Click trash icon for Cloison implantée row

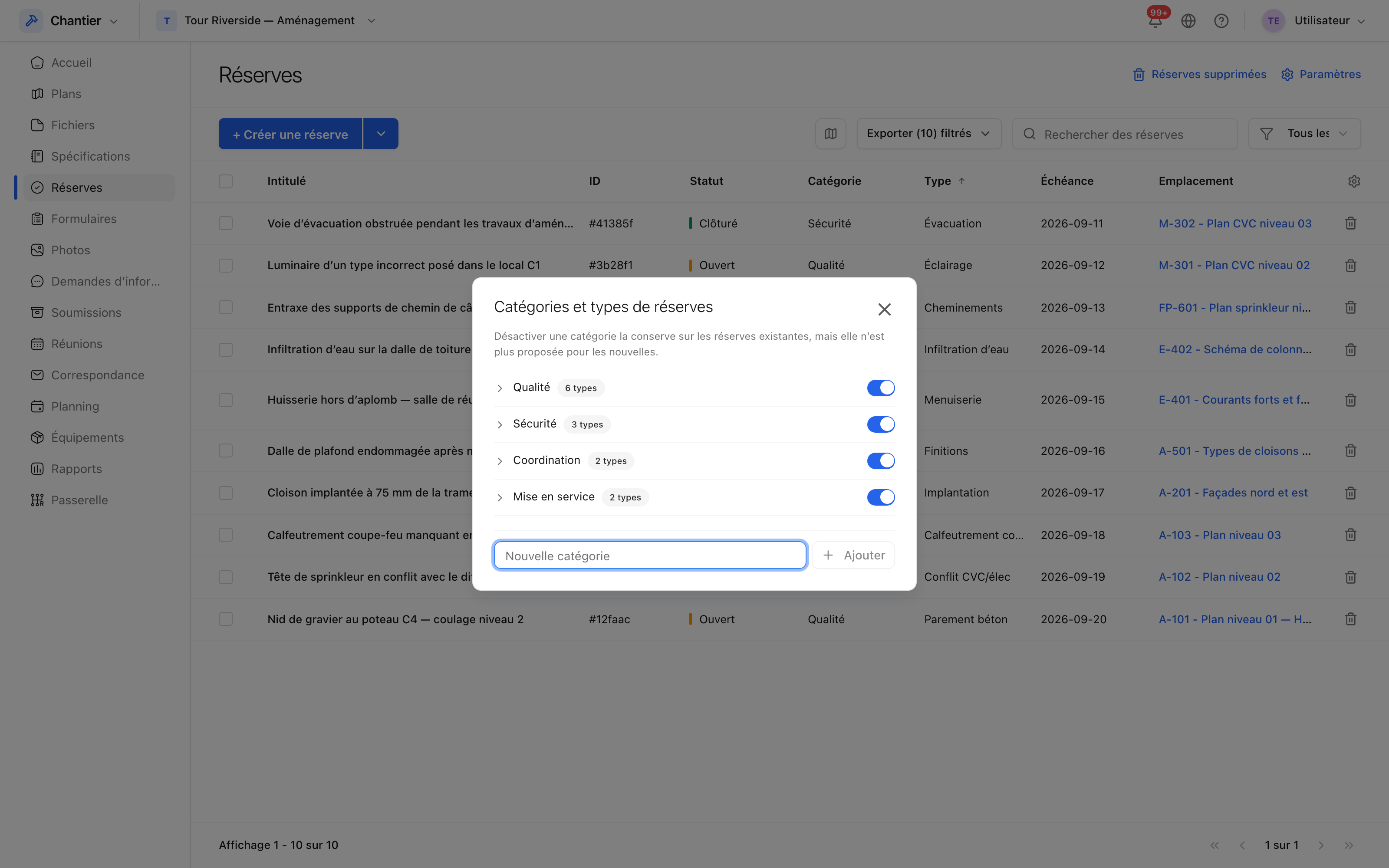pos(1350,493)
